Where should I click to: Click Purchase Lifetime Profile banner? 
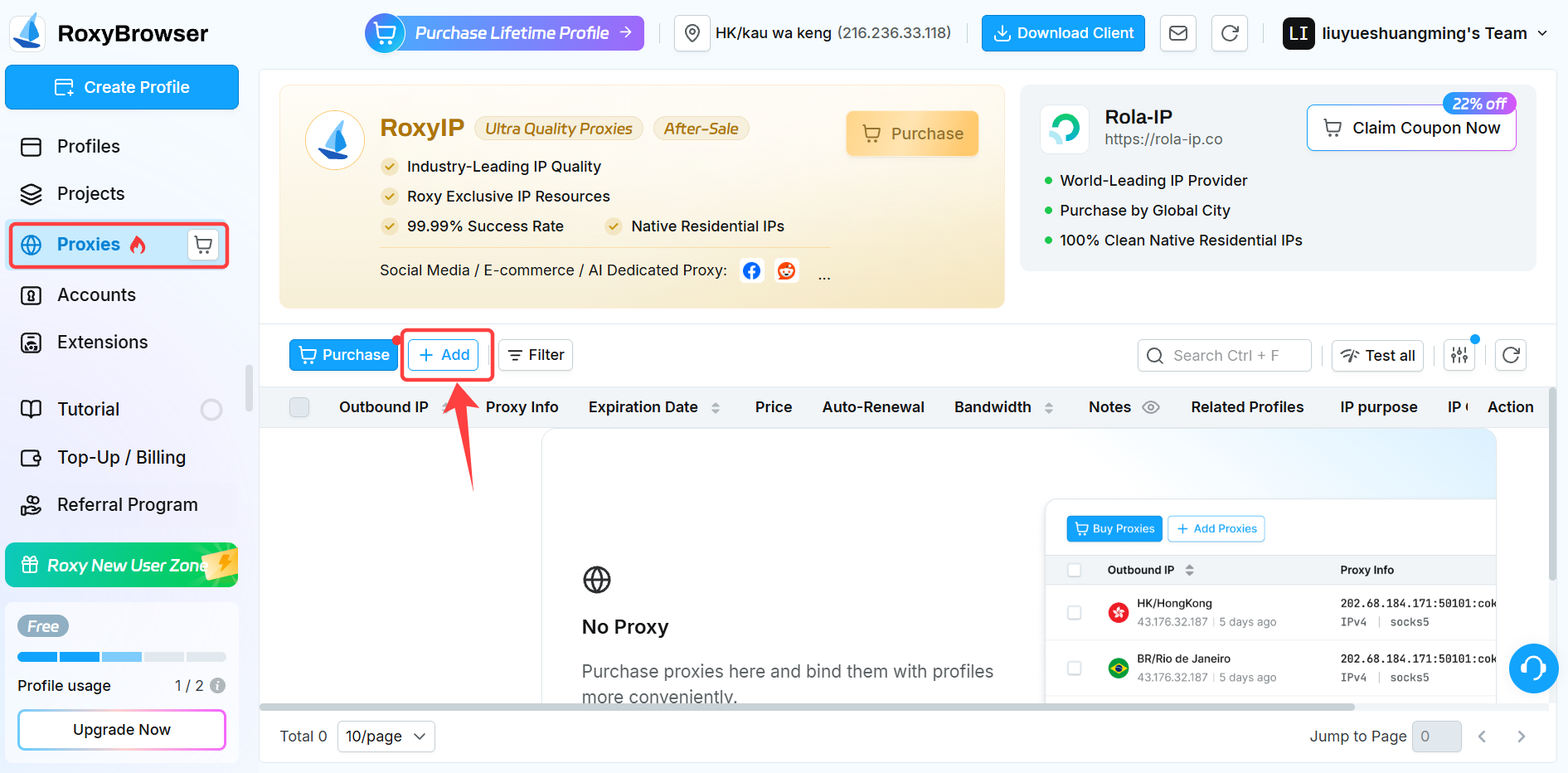[x=504, y=33]
